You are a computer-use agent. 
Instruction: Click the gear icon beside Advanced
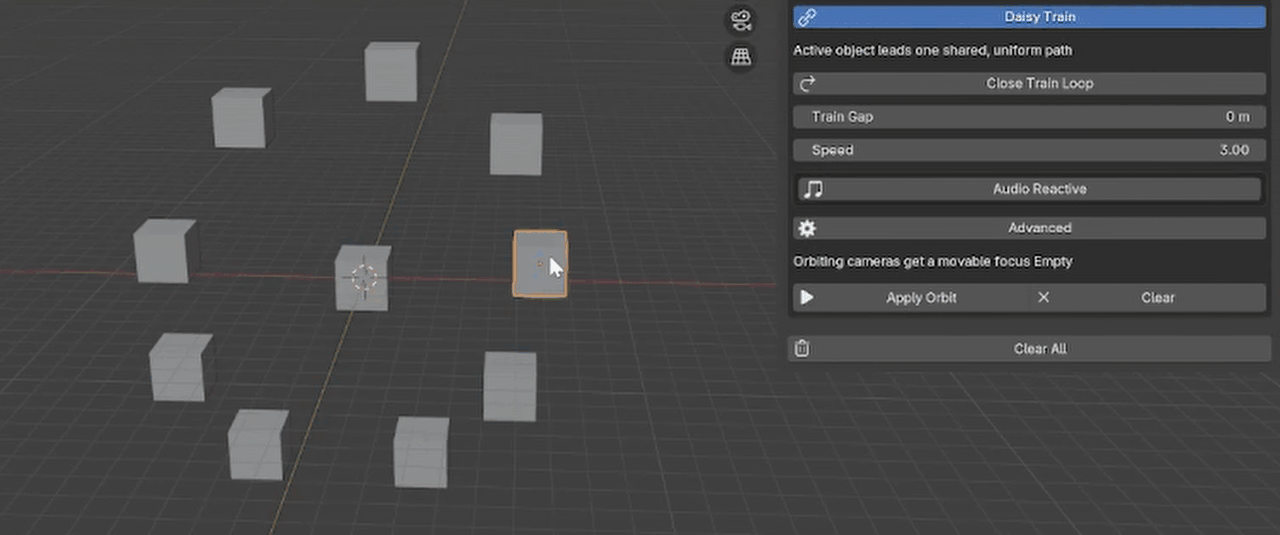coord(807,228)
